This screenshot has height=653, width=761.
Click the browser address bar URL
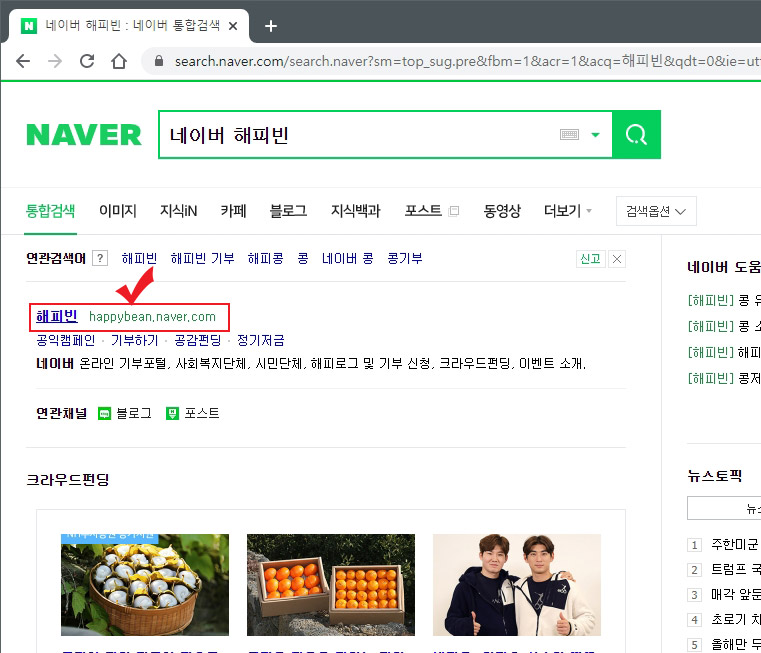[x=467, y=61]
